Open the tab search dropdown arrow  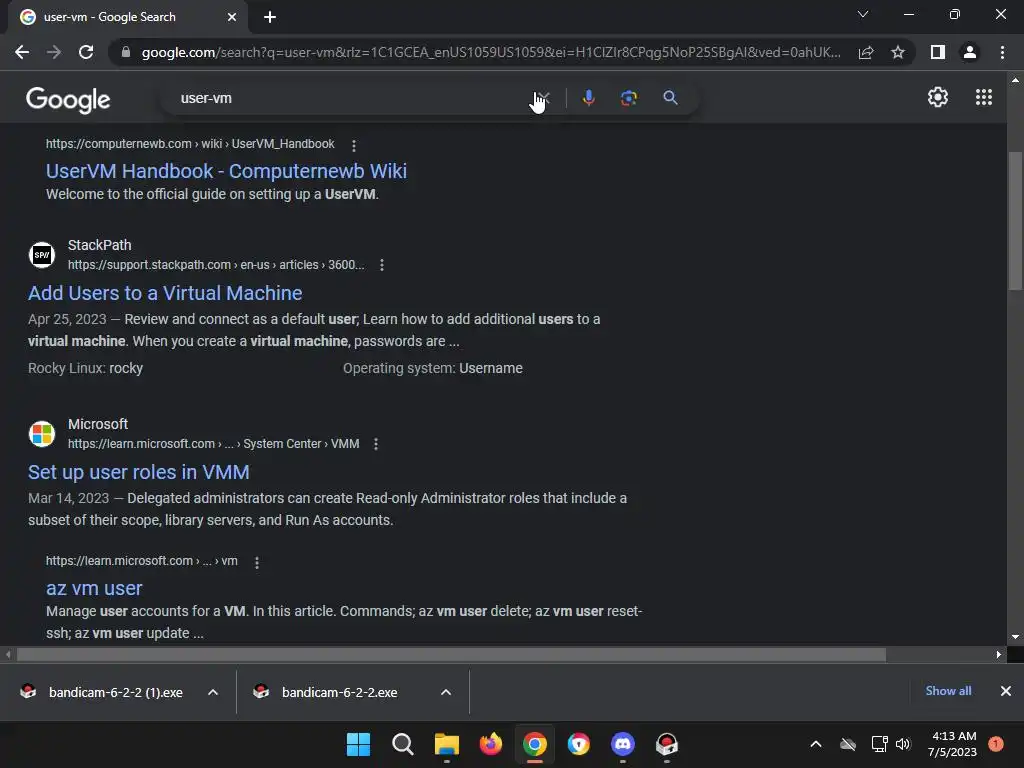[863, 14]
